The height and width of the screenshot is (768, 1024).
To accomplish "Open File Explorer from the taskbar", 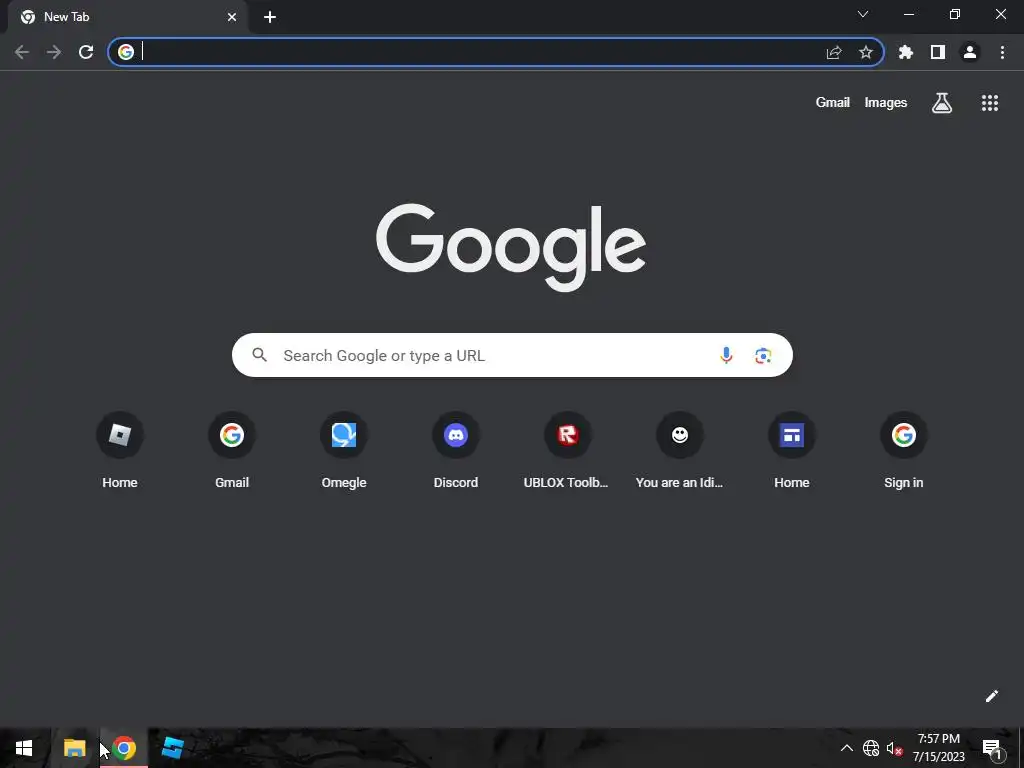I will coord(74,748).
